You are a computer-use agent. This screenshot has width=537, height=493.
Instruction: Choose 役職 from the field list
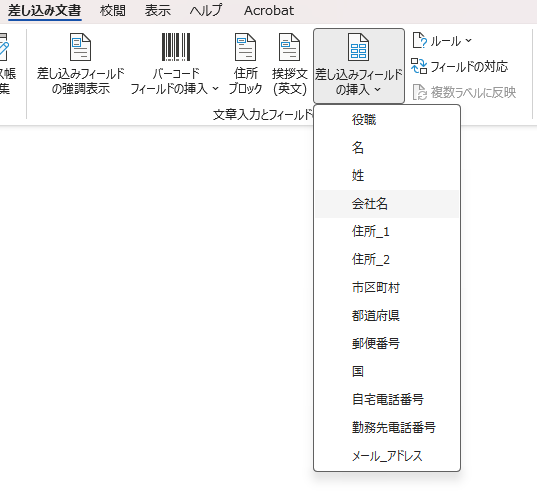tap(387, 120)
